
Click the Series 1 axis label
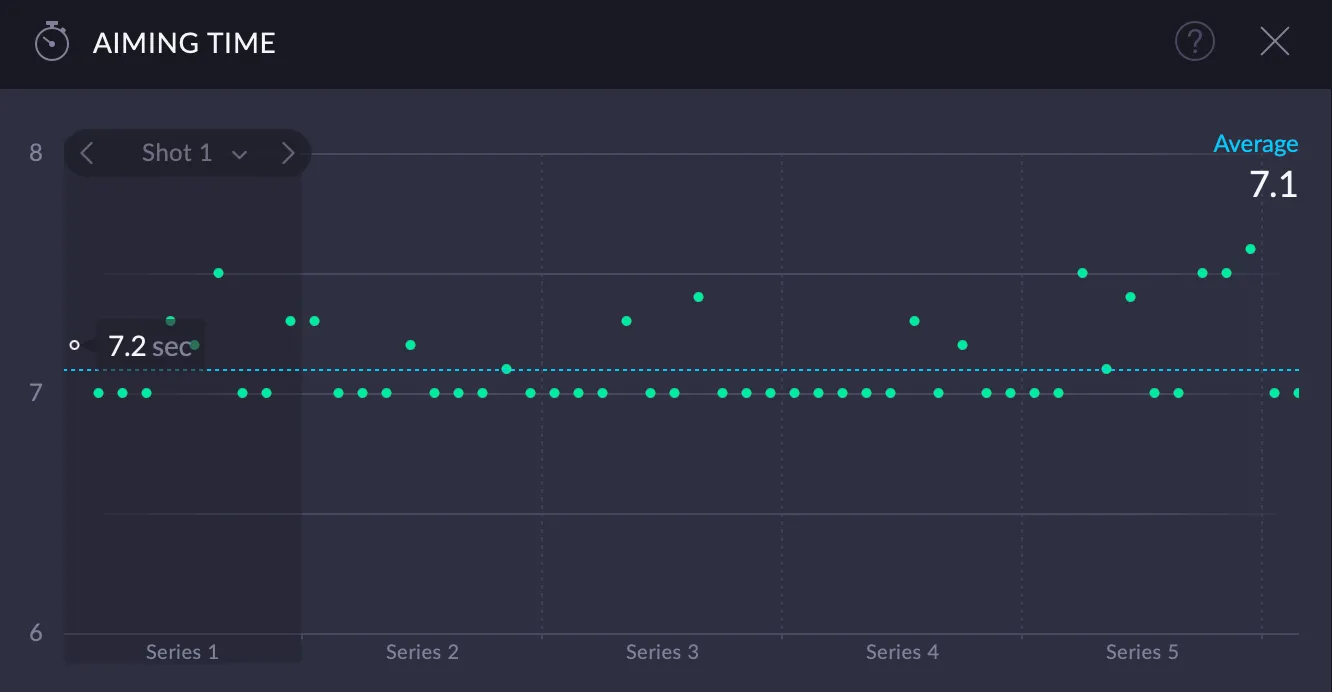[181, 651]
